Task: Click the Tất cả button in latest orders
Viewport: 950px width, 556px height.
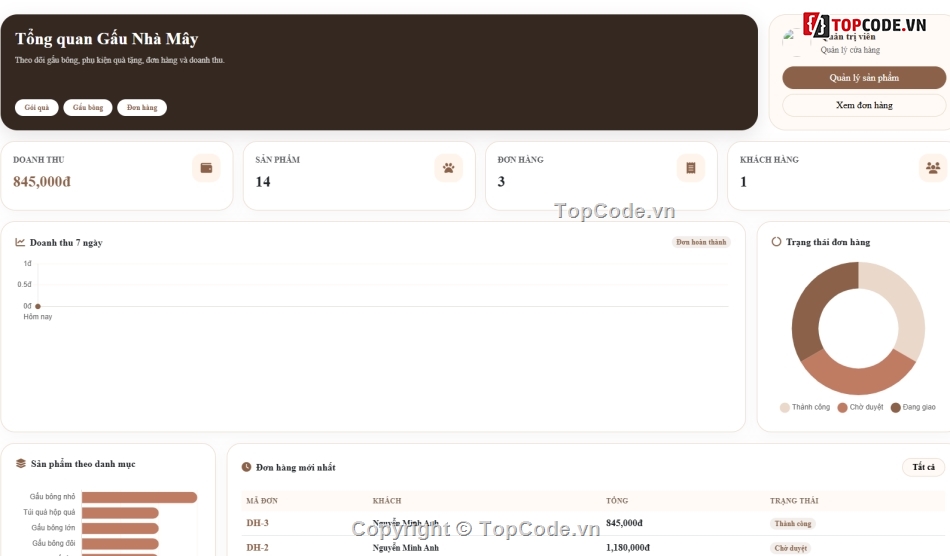Action: [923, 467]
